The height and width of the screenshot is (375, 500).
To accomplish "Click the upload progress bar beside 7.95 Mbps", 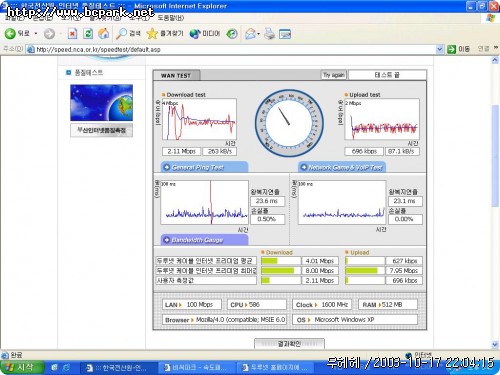I will (365, 271).
